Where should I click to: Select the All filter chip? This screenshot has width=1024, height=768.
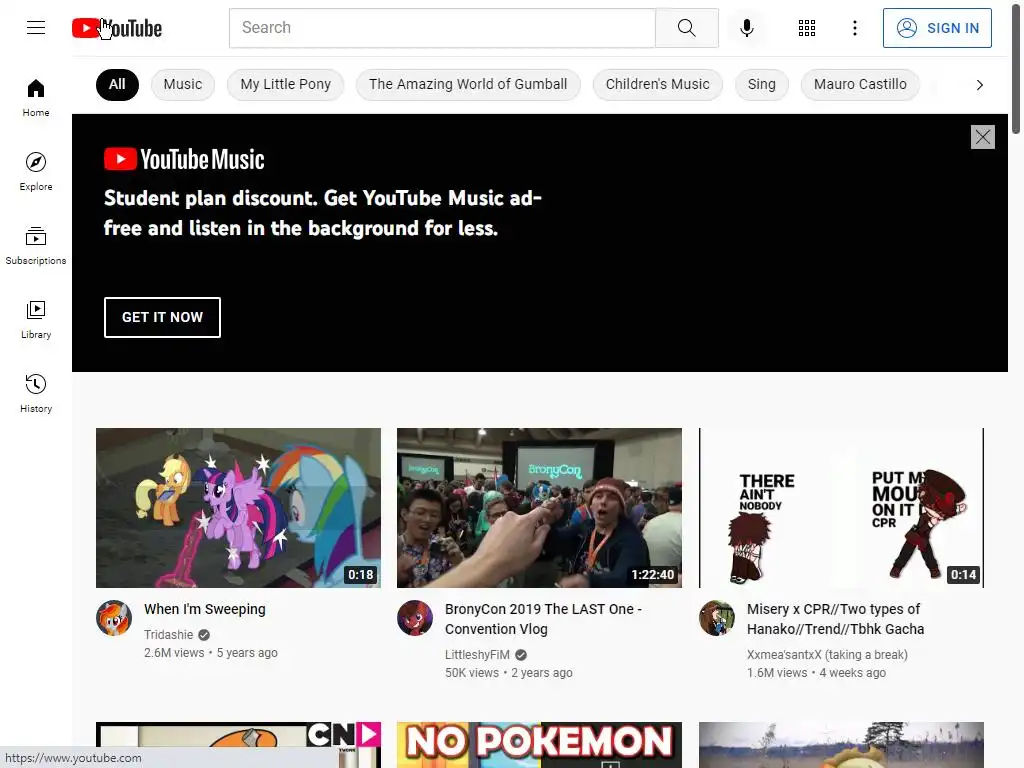pyautogui.click(x=117, y=84)
